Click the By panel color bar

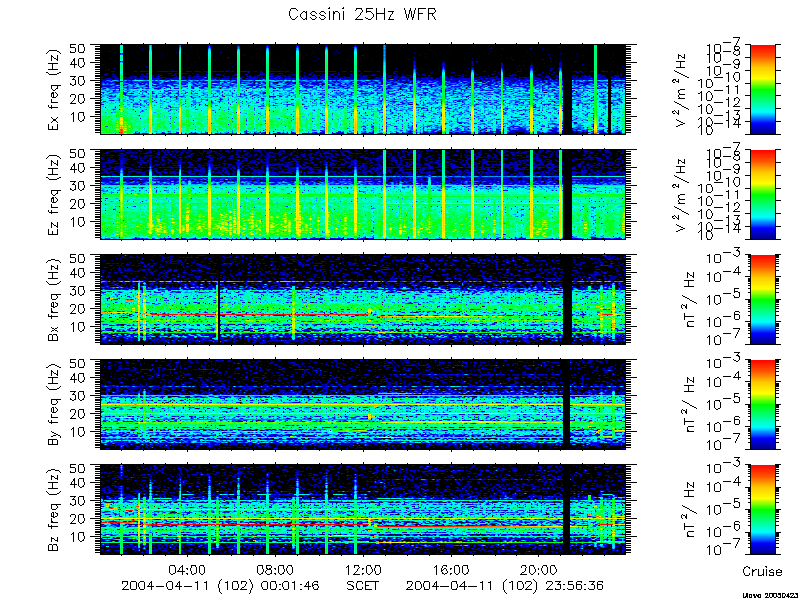coord(762,404)
